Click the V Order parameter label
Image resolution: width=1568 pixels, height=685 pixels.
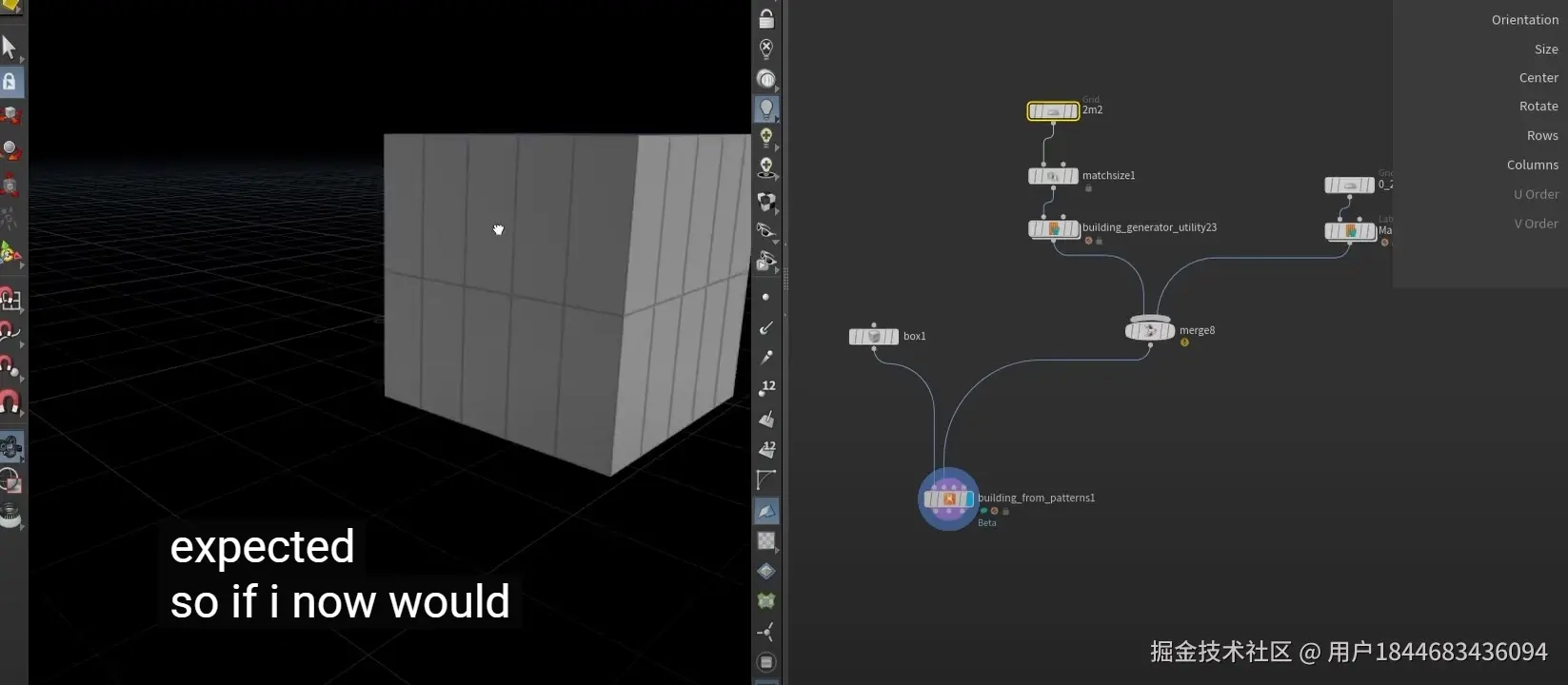click(1537, 225)
